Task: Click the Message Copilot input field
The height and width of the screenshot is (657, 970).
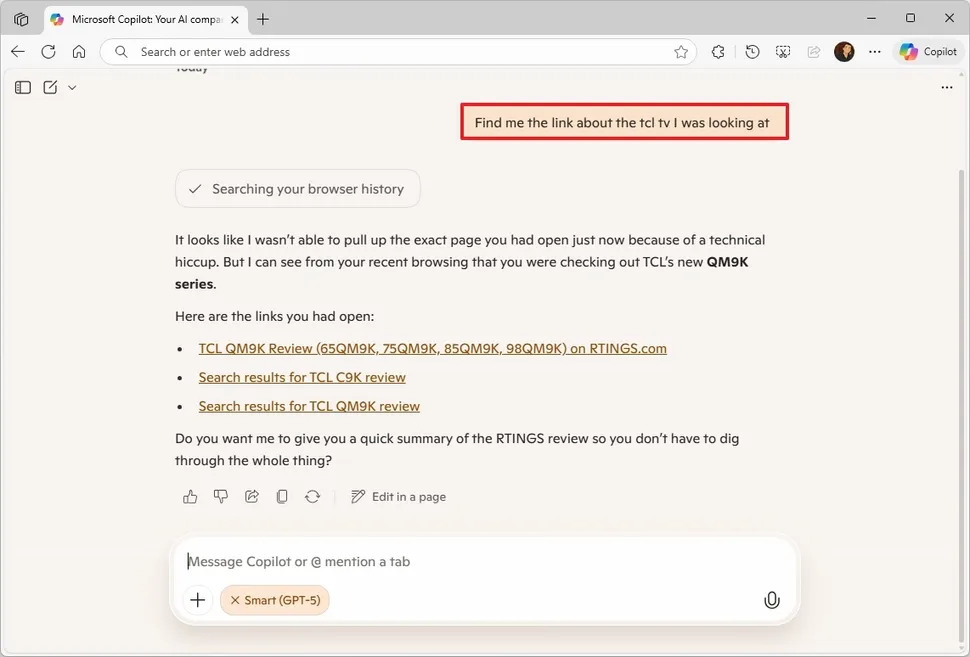Action: click(x=400, y=561)
